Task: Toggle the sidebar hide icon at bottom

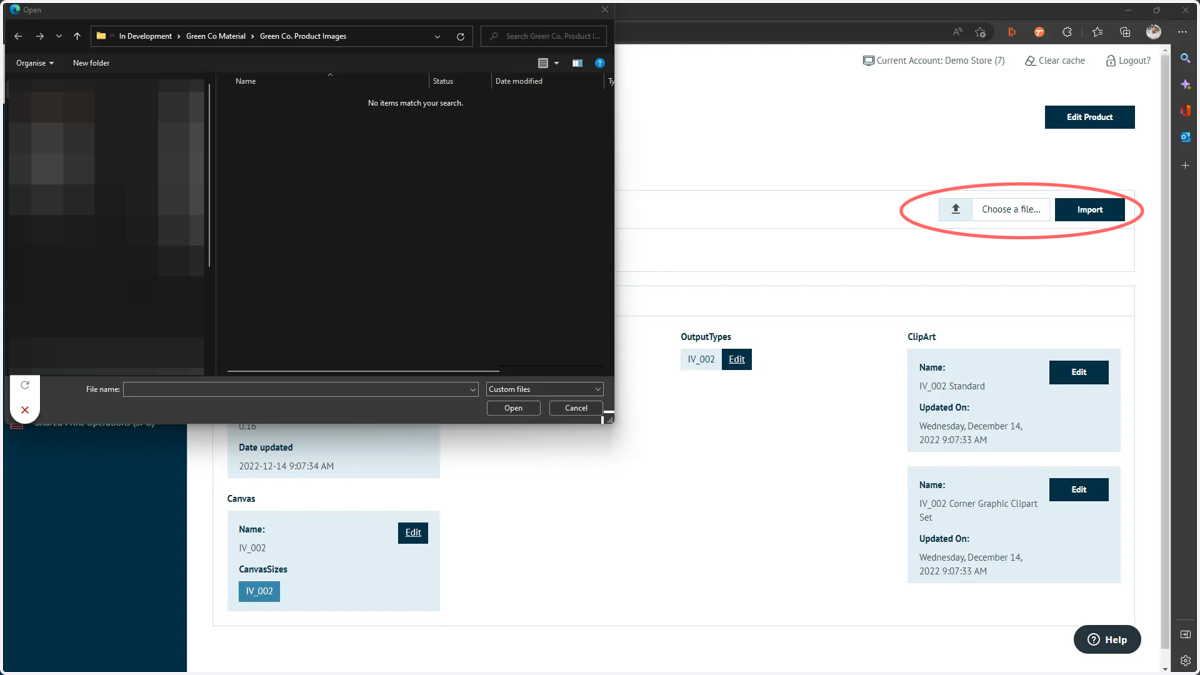Action: [x=1186, y=634]
